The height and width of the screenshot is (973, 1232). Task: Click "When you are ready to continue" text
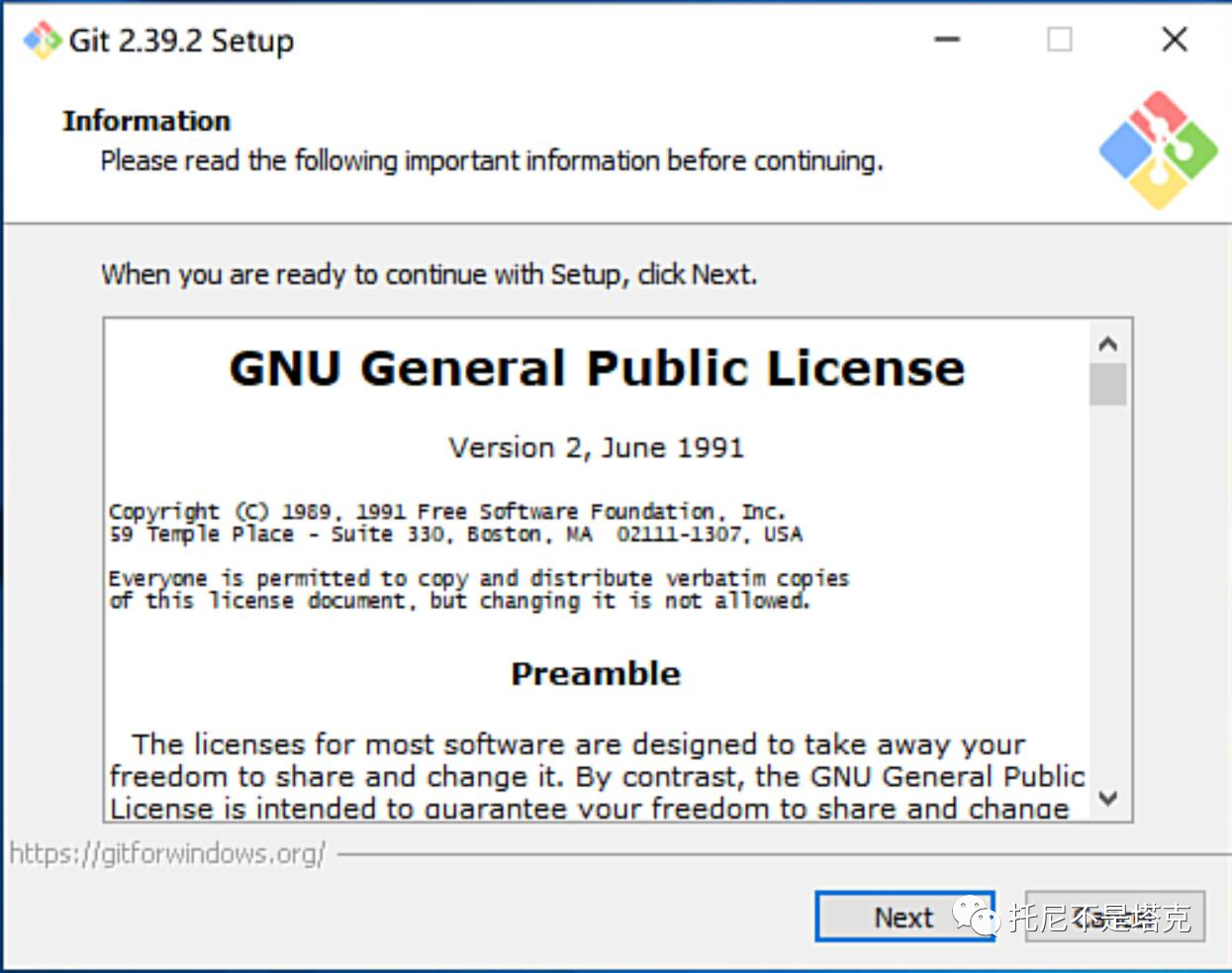(428, 274)
